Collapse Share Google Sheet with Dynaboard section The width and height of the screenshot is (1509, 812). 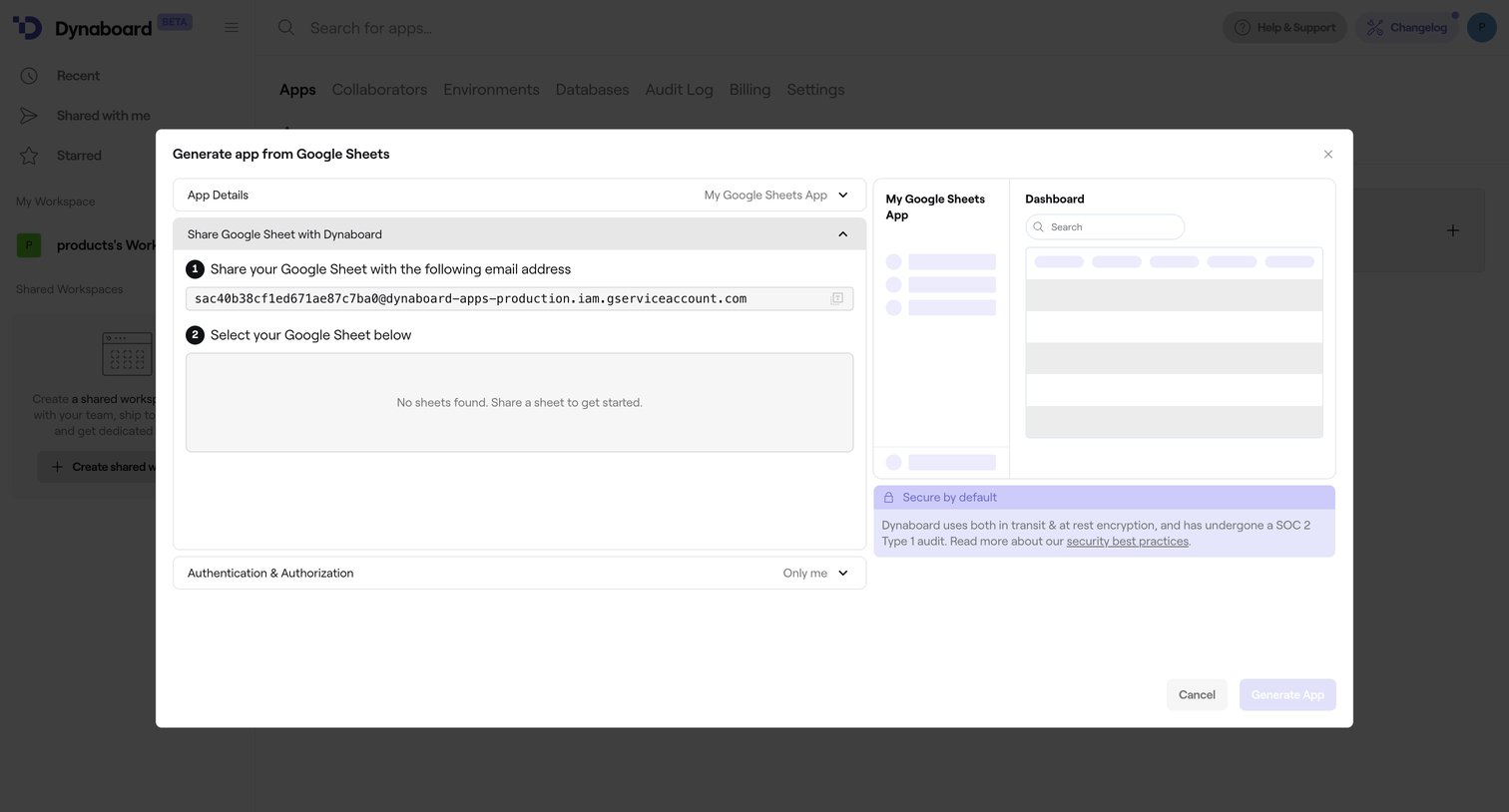pos(843,234)
